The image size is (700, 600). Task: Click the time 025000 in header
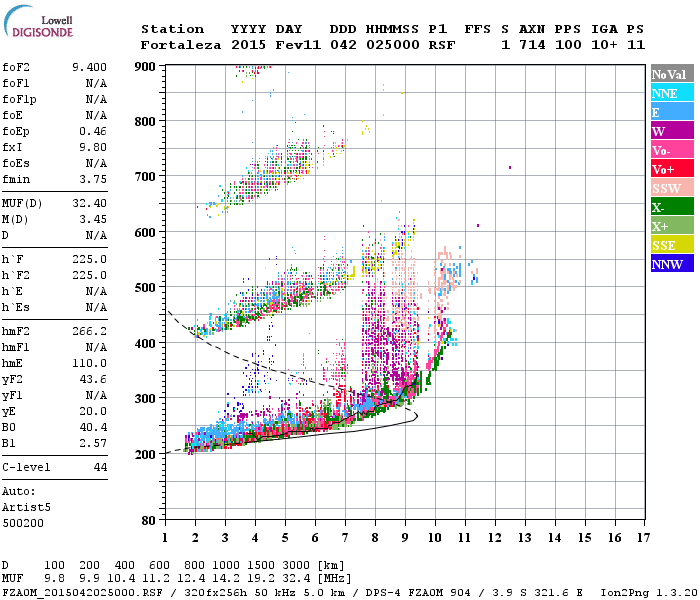pyautogui.click(x=392, y=45)
